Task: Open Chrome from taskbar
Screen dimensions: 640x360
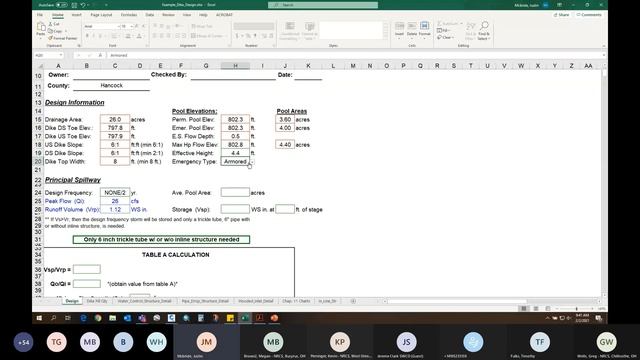Action: coord(98,318)
